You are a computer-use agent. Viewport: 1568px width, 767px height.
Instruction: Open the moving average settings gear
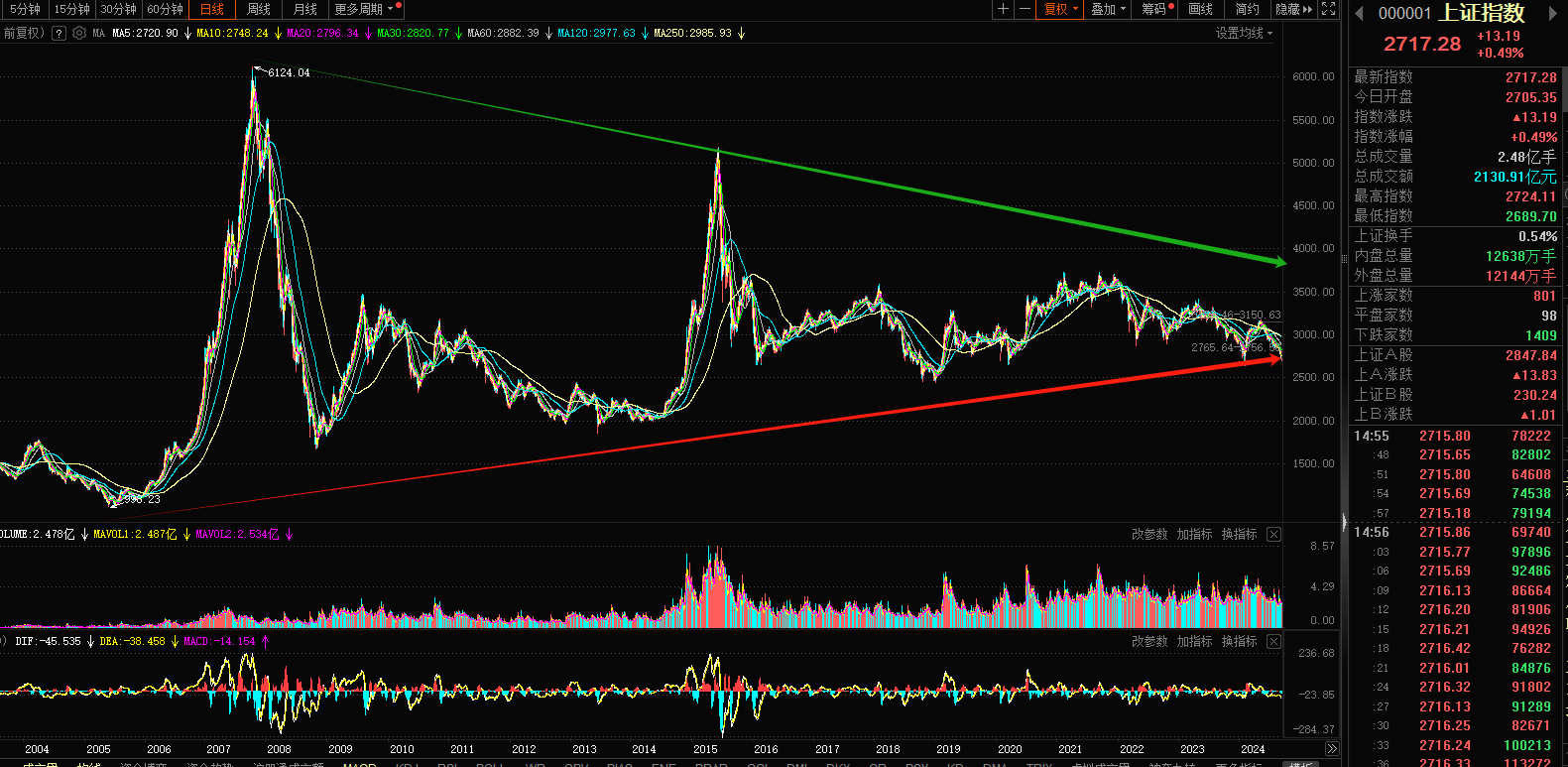point(79,33)
